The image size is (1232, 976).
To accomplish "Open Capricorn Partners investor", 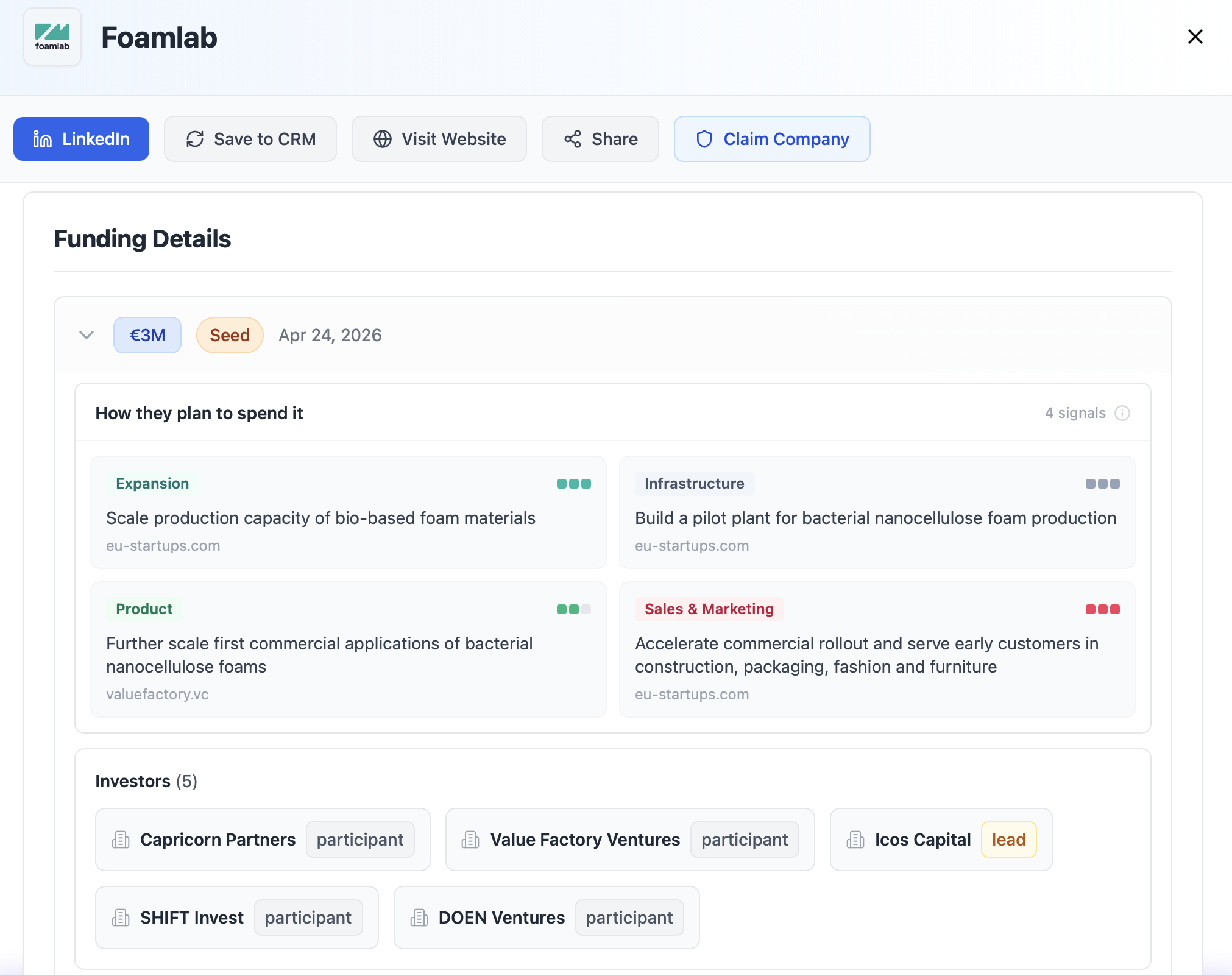I will point(218,840).
